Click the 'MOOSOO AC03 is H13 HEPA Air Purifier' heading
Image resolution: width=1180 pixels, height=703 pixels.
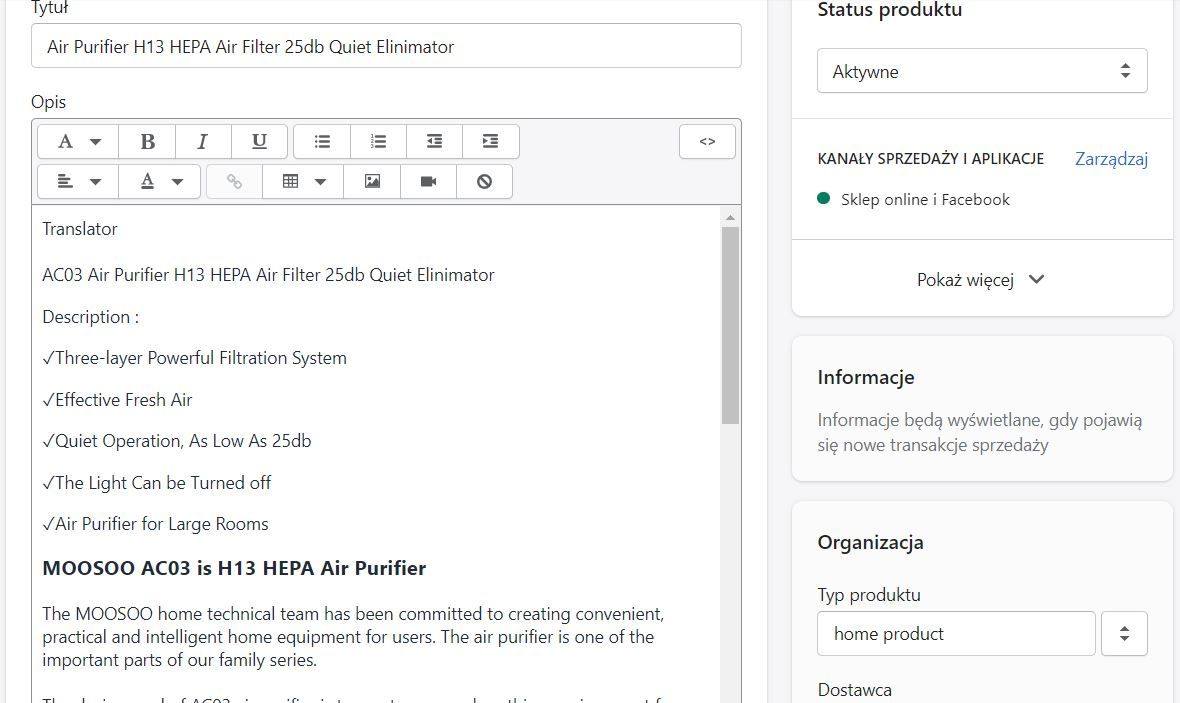click(234, 568)
